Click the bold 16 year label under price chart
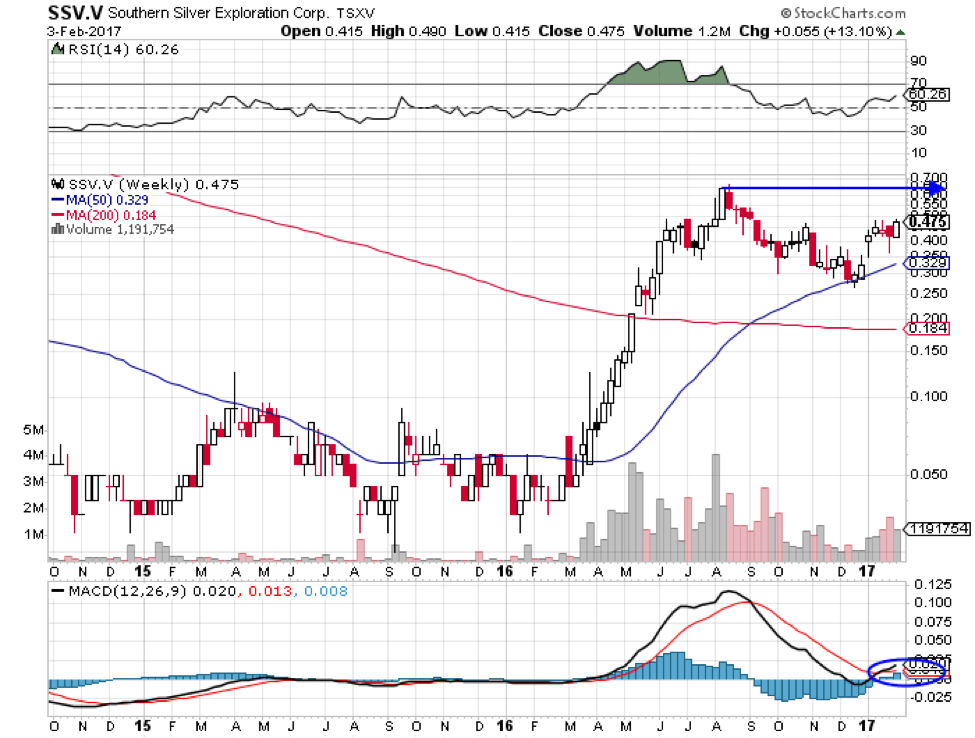Screen dimensions: 975x738 [x=505, y=571]
